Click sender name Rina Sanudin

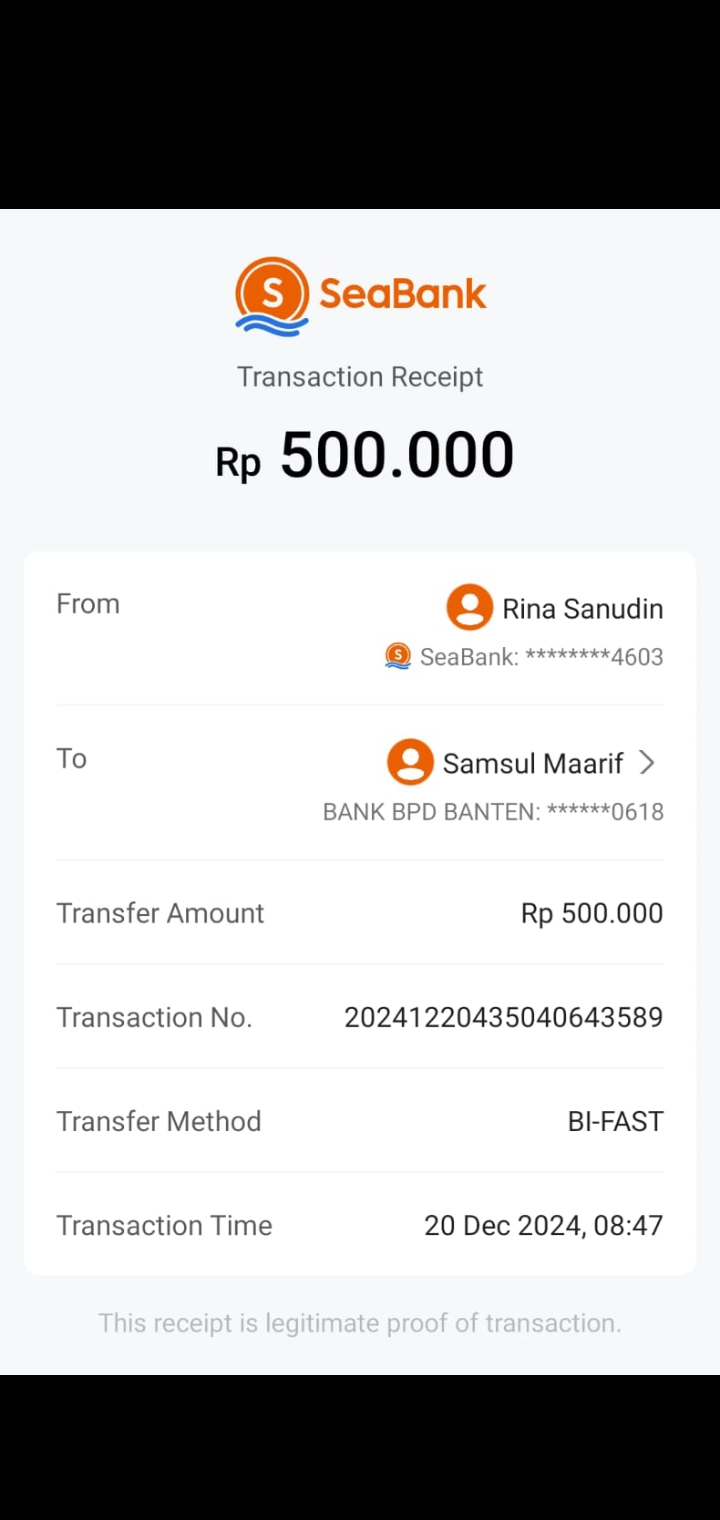pyautogui.click(x=582, y=609)
